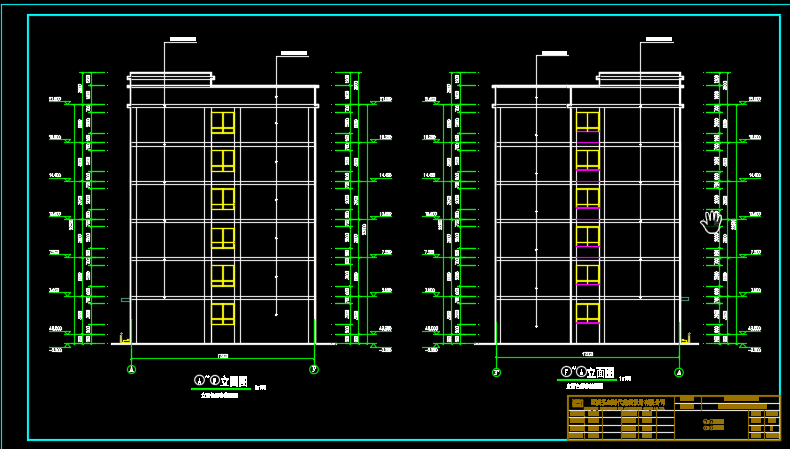Click the right elevation's 立面图 title text
This screenshot has width=790, height=449.
coord(598,372)
